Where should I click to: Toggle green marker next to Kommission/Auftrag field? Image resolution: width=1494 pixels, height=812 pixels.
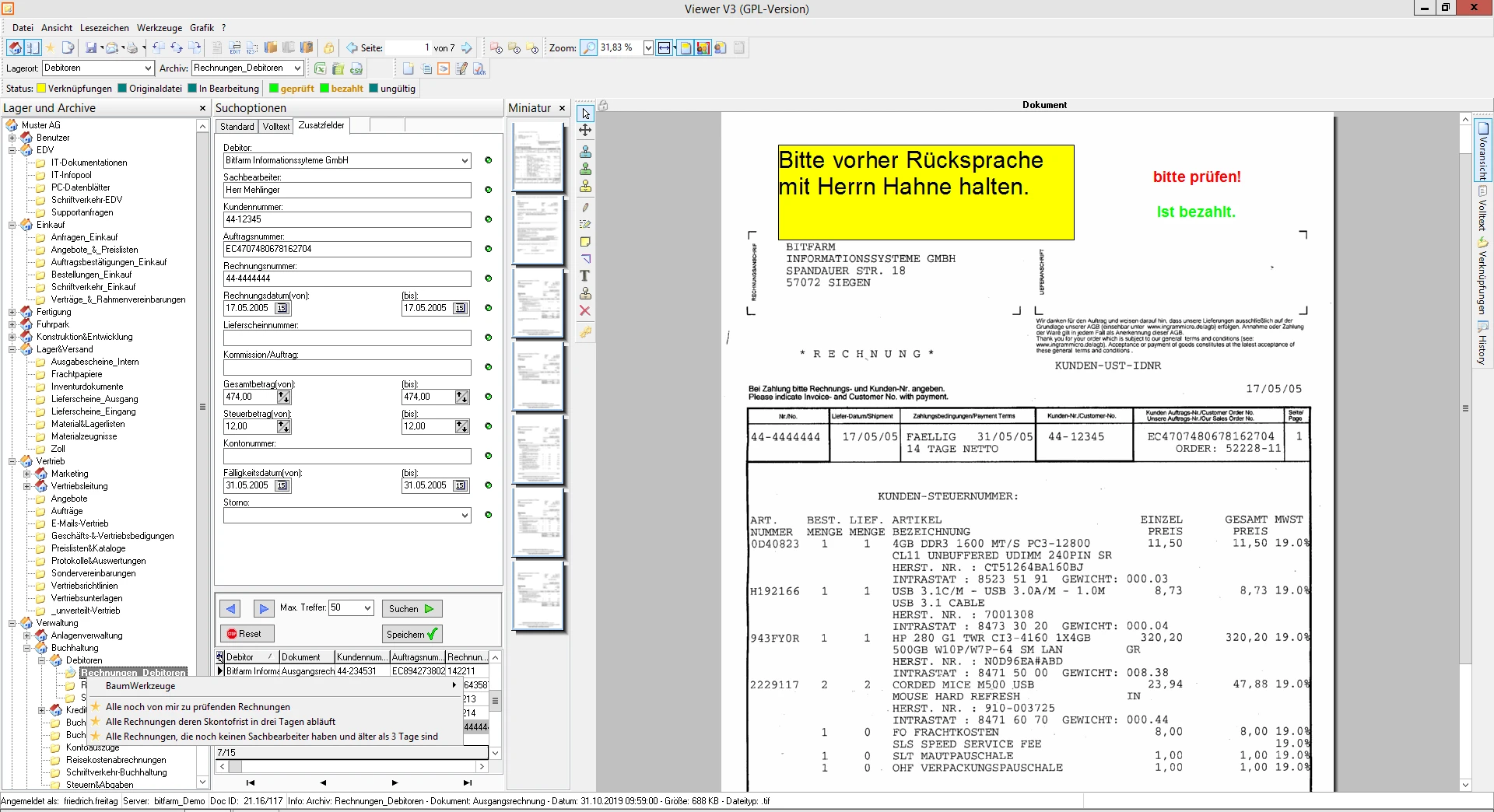click(x=489, y=367)
